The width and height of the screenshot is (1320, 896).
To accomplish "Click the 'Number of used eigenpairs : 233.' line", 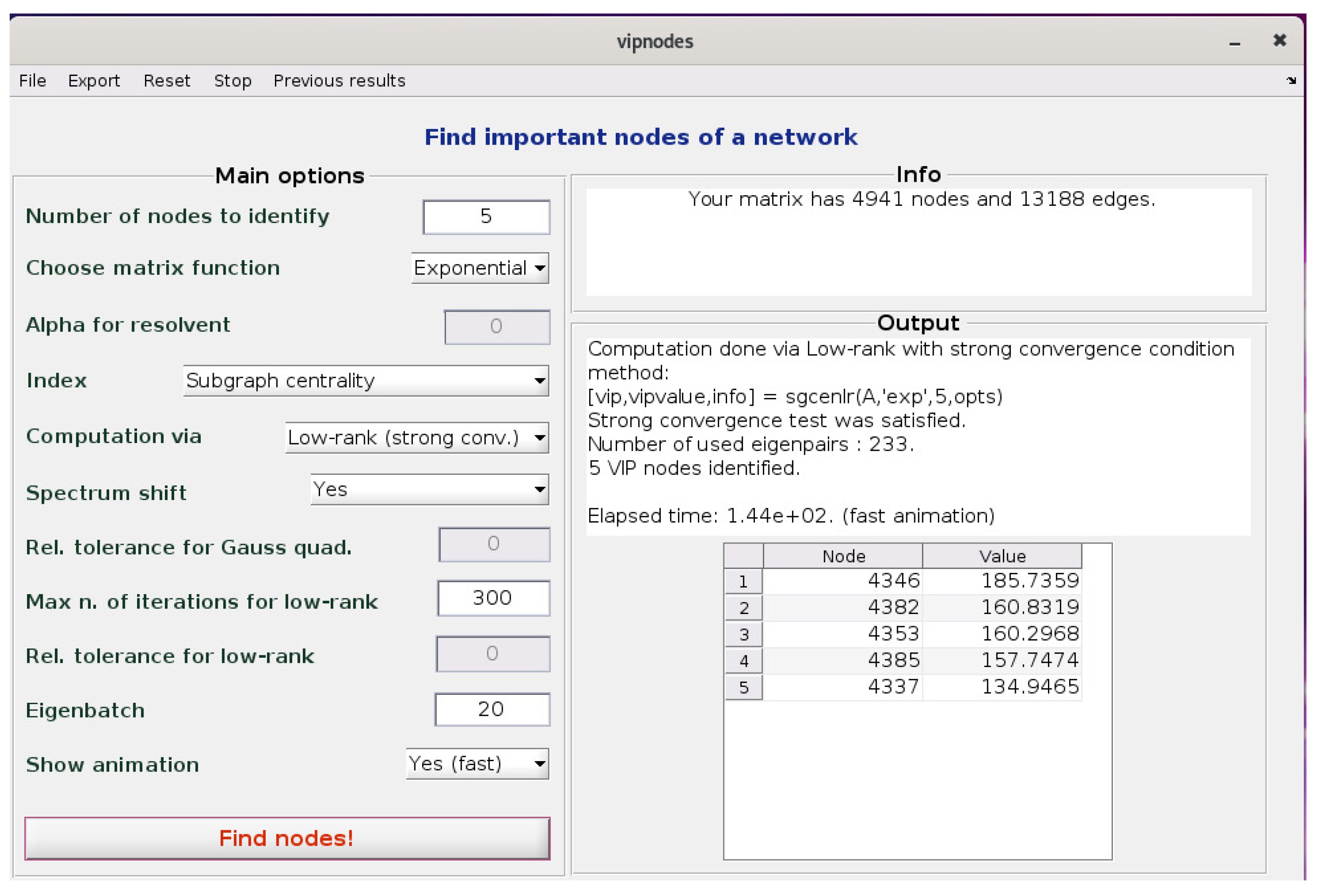I will pos(751,444).
